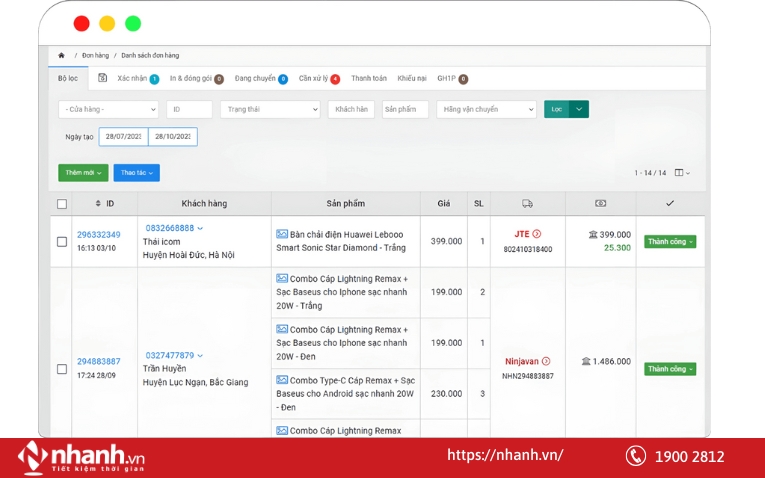Open the Hãng vận chuyển carrier dropdown

tap(486, 109)
